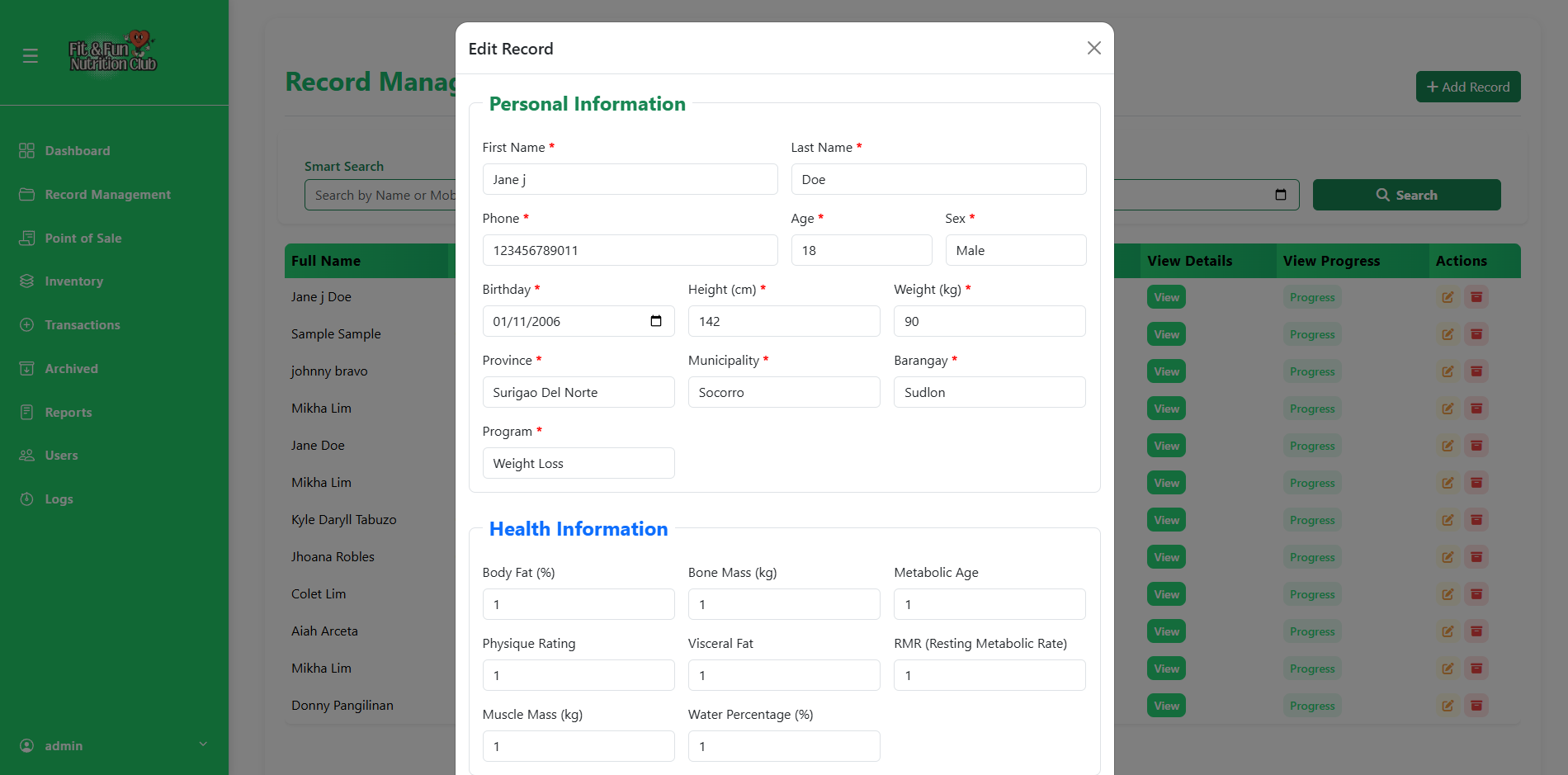Screen dimensions: 1568x775
Task: Click the Add Record button
Action: point(1467,87)
